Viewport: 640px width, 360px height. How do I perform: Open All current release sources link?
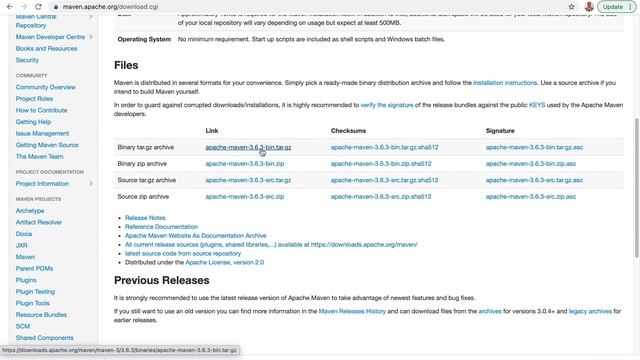coord(271,244)
